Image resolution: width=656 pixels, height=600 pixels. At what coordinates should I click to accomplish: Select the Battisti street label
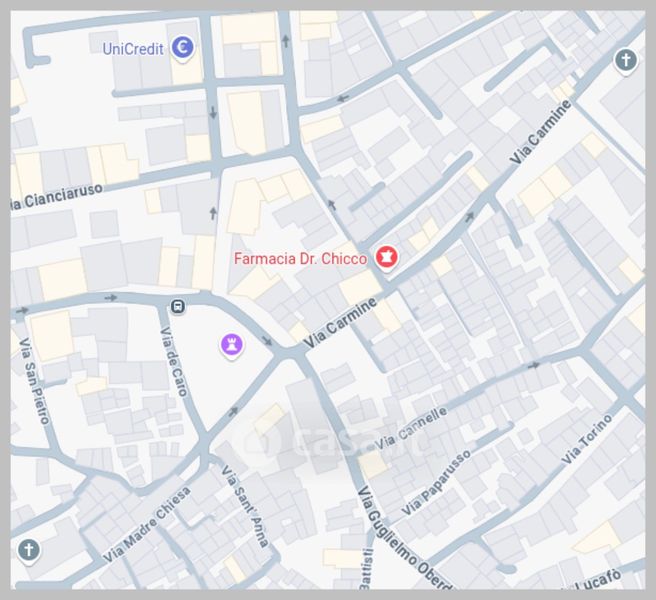click(366, 569)
